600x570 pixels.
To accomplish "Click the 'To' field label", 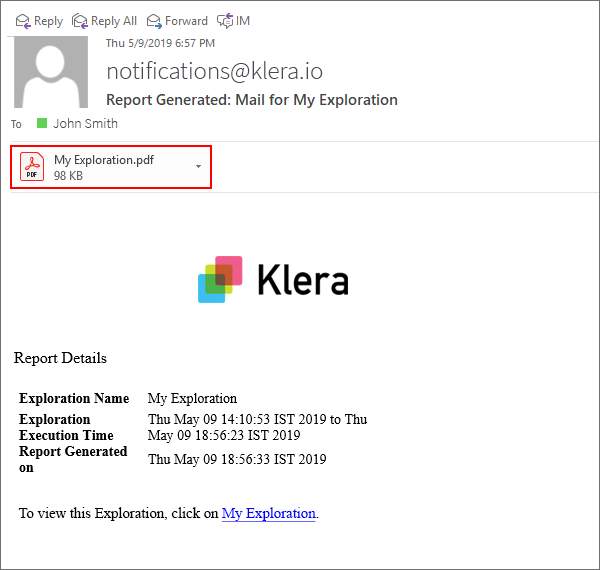I will pyautogui.click(x=16, y=124).
